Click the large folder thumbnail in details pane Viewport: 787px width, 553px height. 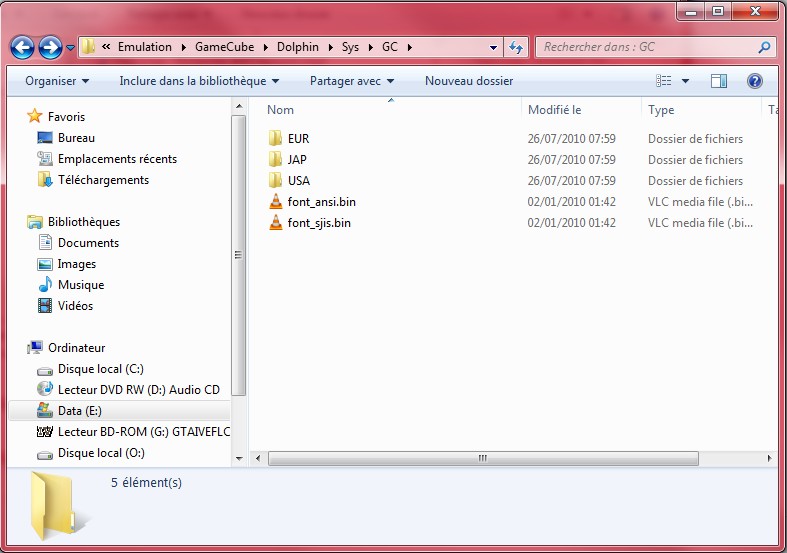point(58,506)
